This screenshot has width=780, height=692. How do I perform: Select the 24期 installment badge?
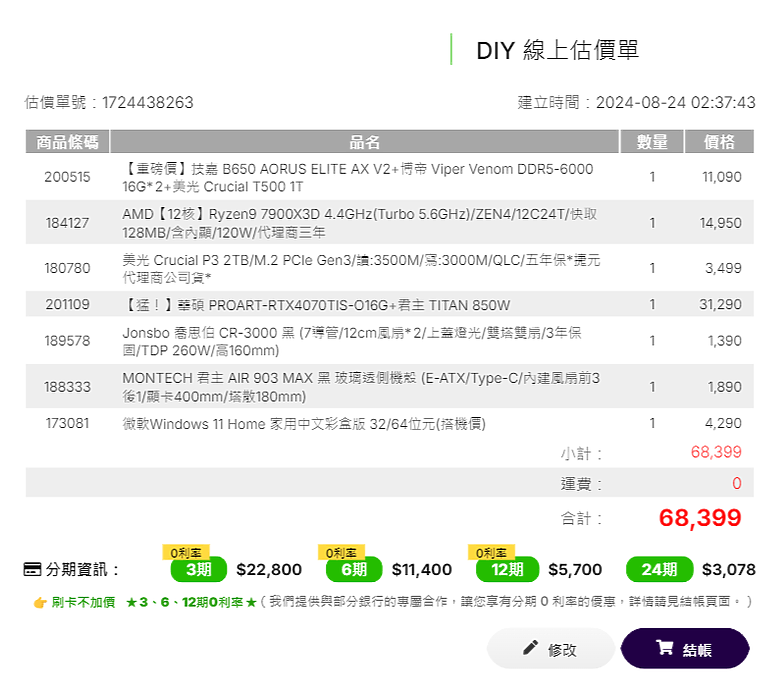point(659,569)
